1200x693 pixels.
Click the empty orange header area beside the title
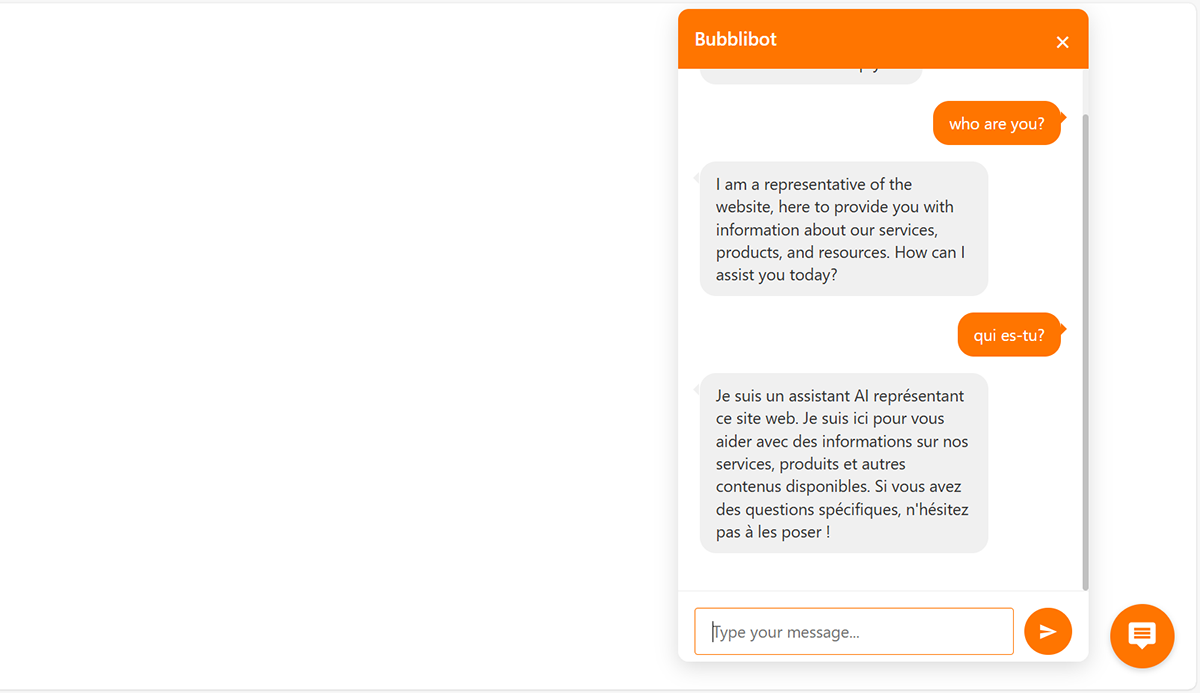910,39
